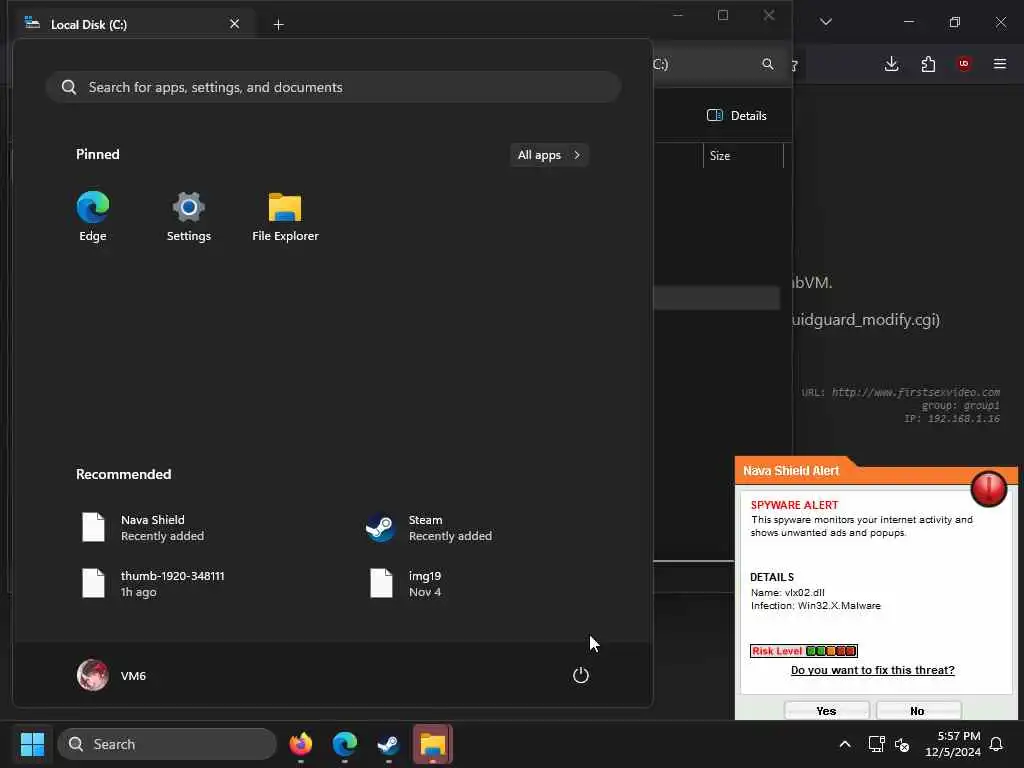
Task: Open Nava Shield recommended item
Action: click(143, 528)
